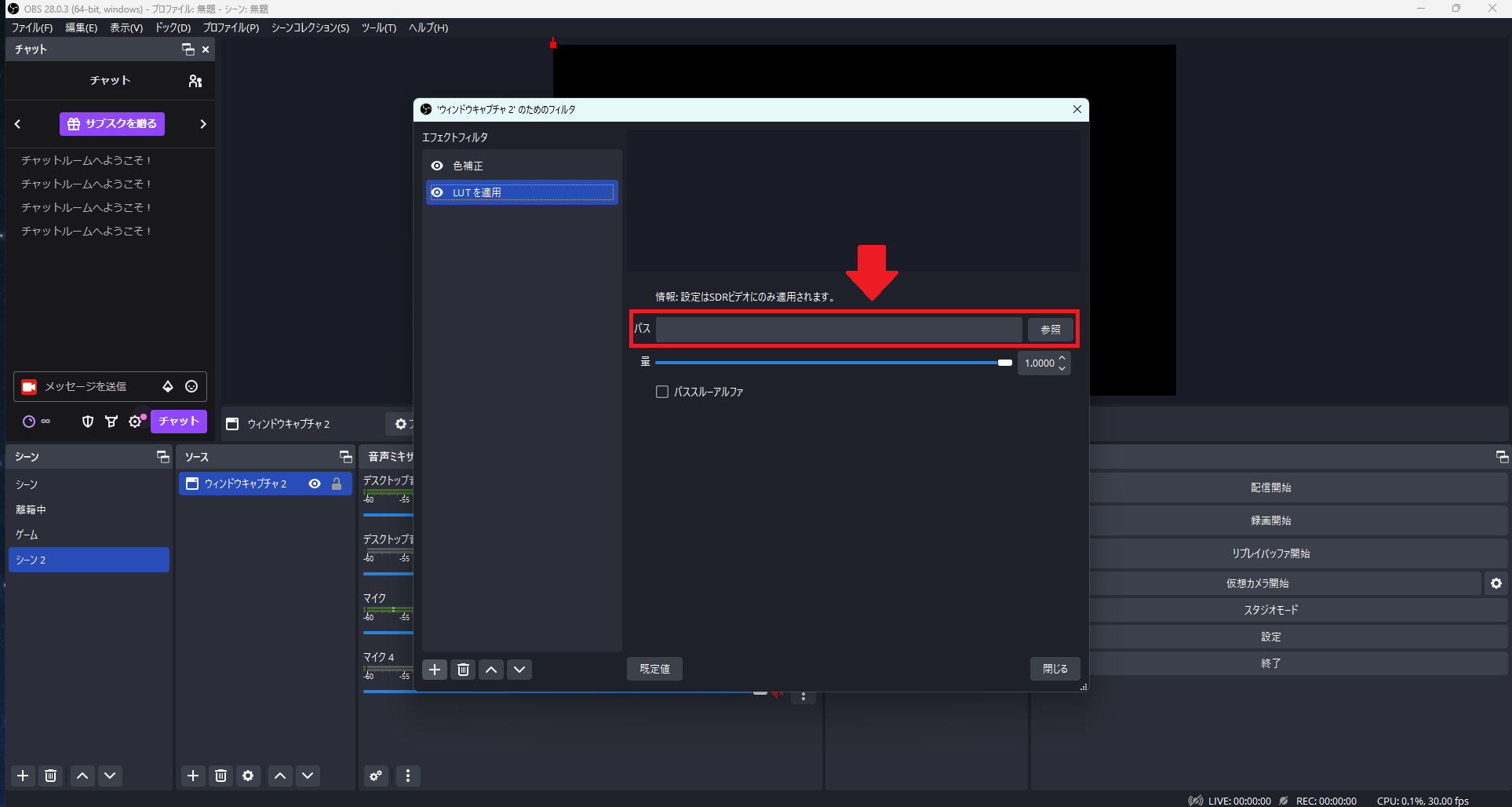Viewport: 1512px width, 807px height.
Task: Adjust the 量 value spinner arrows
Action: [x=1062, y=363]
